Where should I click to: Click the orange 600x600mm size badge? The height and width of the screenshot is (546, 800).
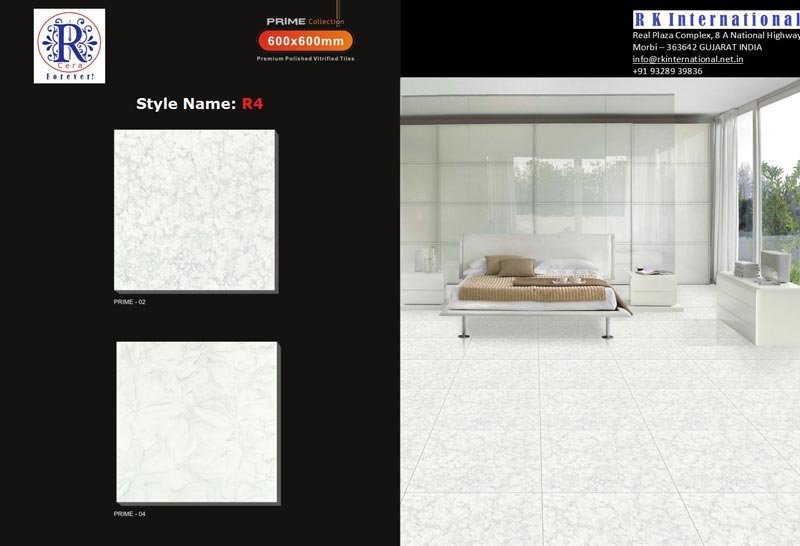pyautogui.click(x=305, y=41)
